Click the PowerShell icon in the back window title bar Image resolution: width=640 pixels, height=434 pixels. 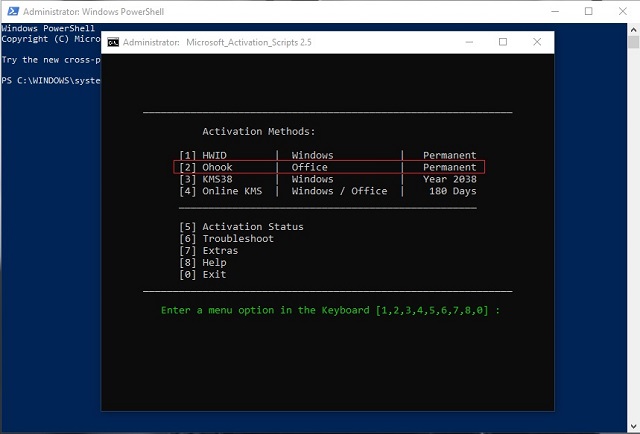click(13, 11)
